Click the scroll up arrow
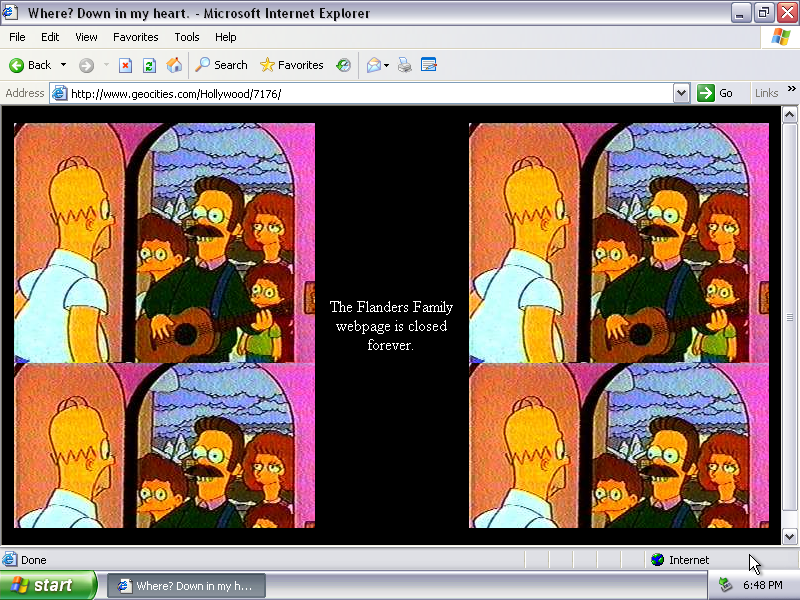The width and height of the screenshot is (800, 600). coord(789,114)
